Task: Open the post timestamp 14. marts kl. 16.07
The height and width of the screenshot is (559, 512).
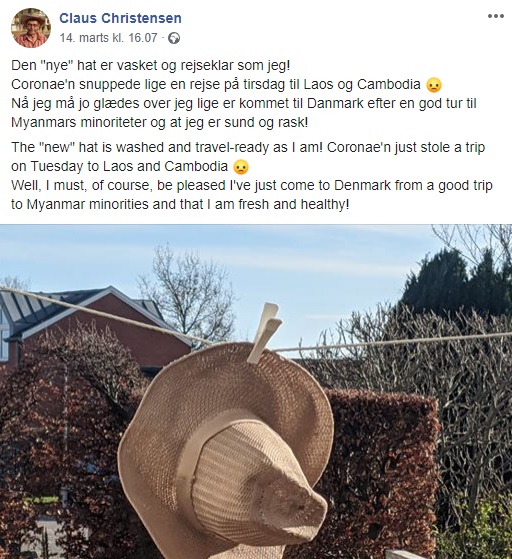Action: pos(108,37)
